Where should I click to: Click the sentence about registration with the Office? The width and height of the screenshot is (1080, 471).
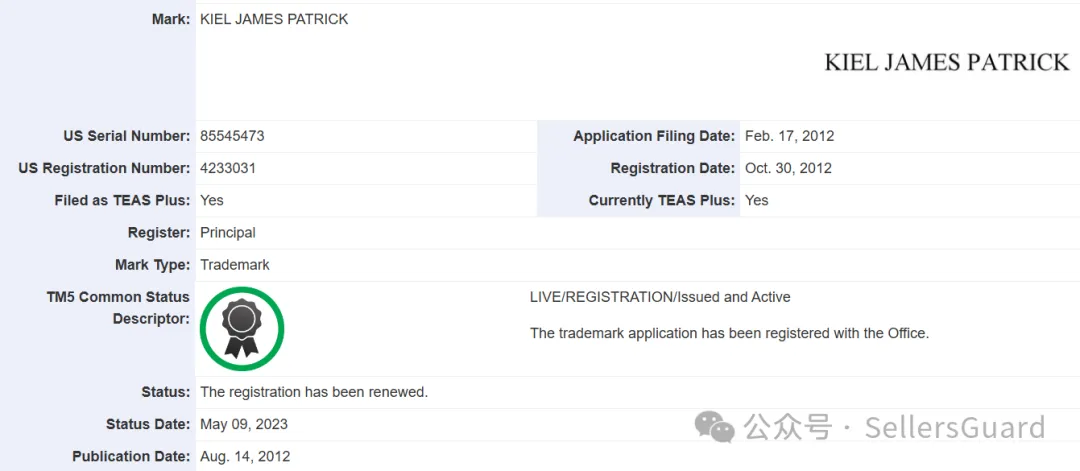coord(729,333)
